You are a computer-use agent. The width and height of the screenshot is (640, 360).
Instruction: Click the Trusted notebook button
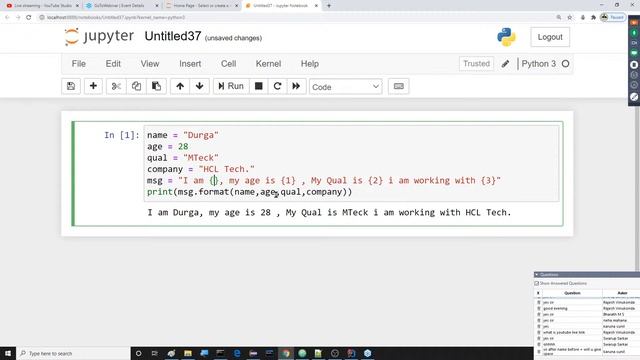click(x=476, y=64)
